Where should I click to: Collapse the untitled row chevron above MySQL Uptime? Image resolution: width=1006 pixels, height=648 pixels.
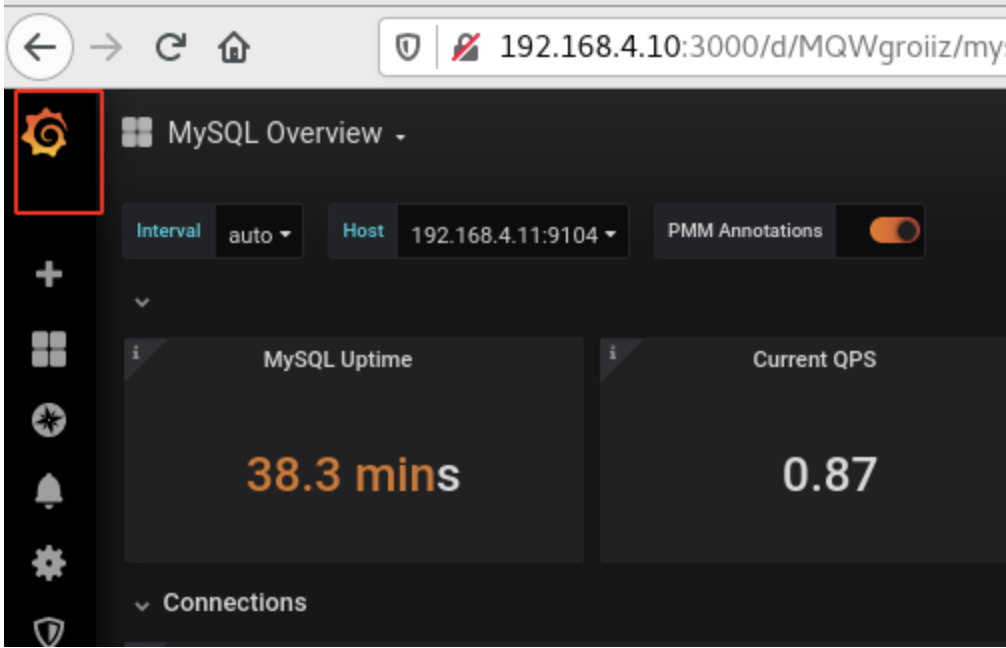point(142,302)
